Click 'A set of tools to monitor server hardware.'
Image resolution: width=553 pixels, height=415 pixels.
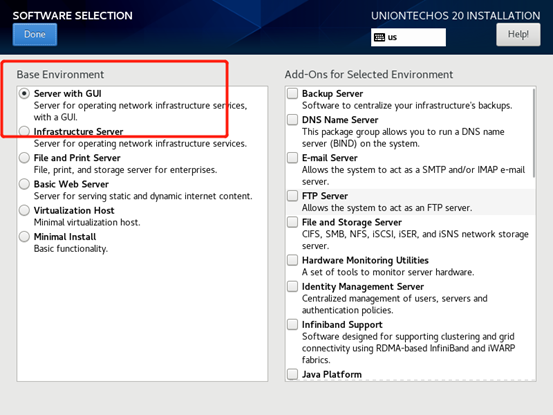388,272
